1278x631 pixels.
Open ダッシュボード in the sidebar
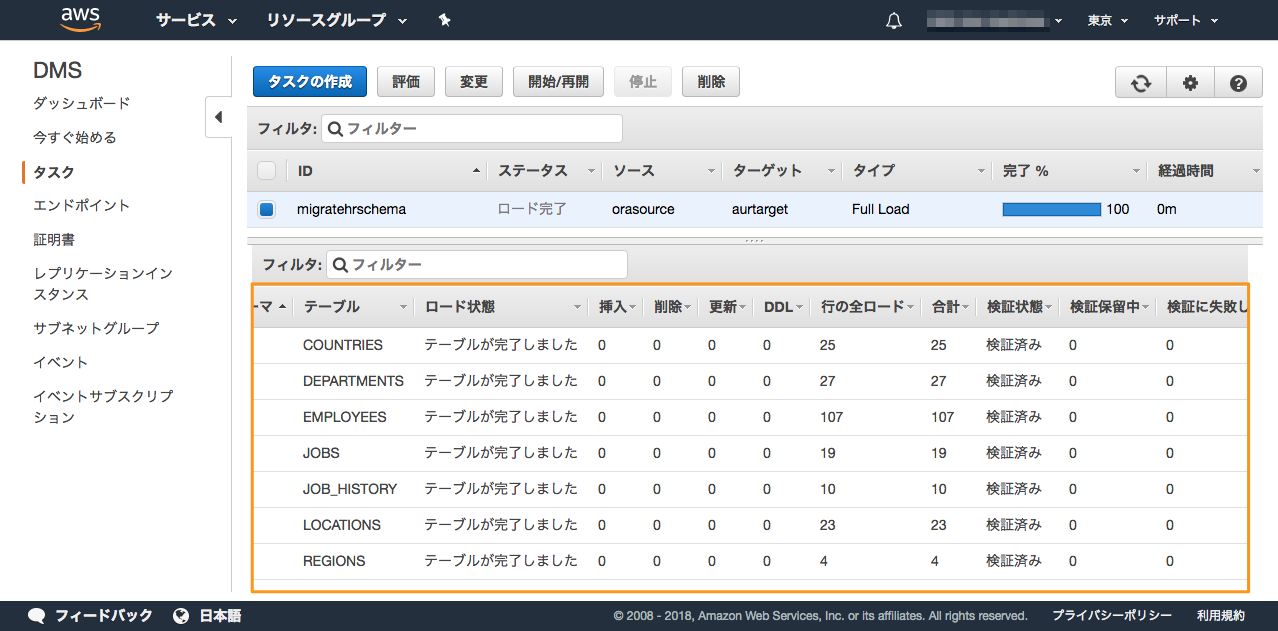[82, 103]
